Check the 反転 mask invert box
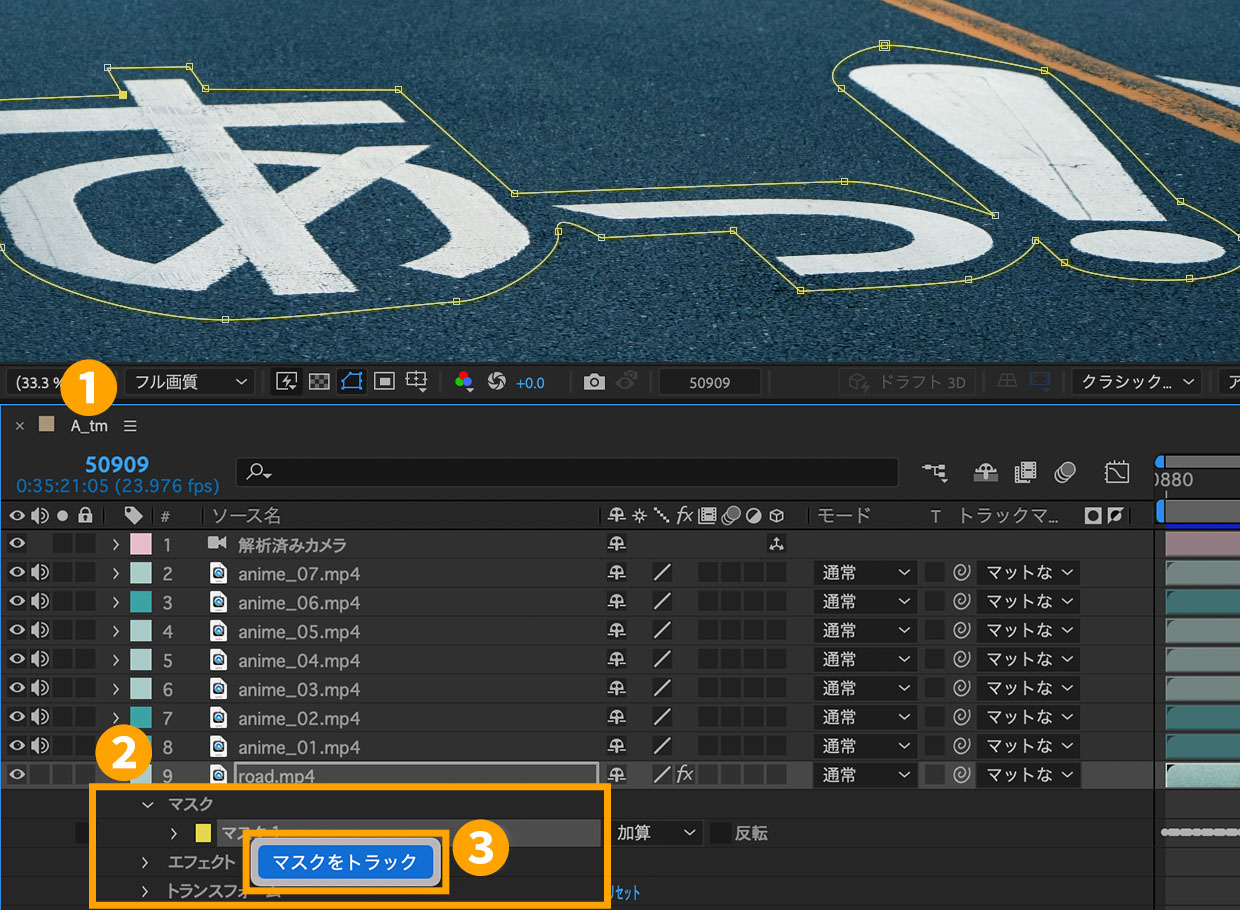 pyautogui.click(x=721, y=833)
